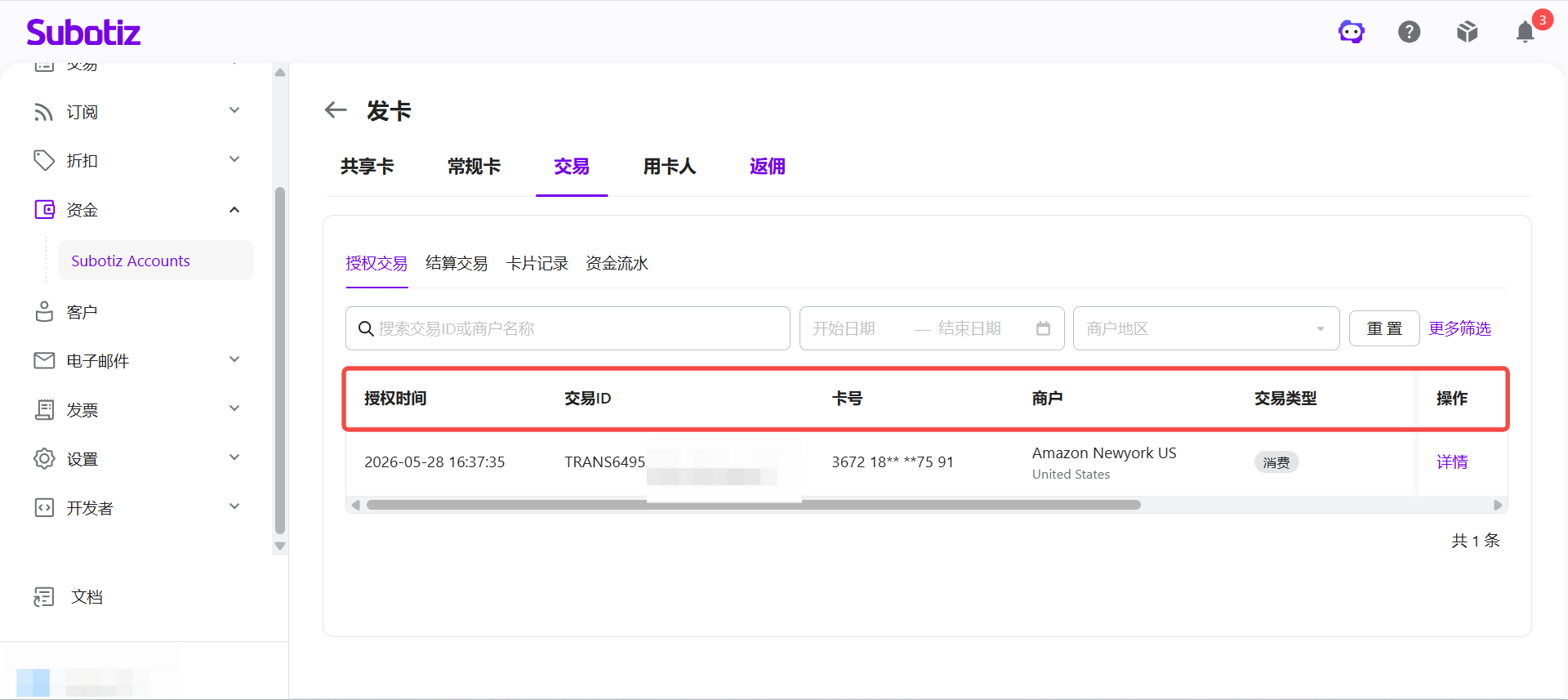Viewport: 1568px width, 700px height.
Task: Click the 结束日期 date field
Action: [970, 328]
